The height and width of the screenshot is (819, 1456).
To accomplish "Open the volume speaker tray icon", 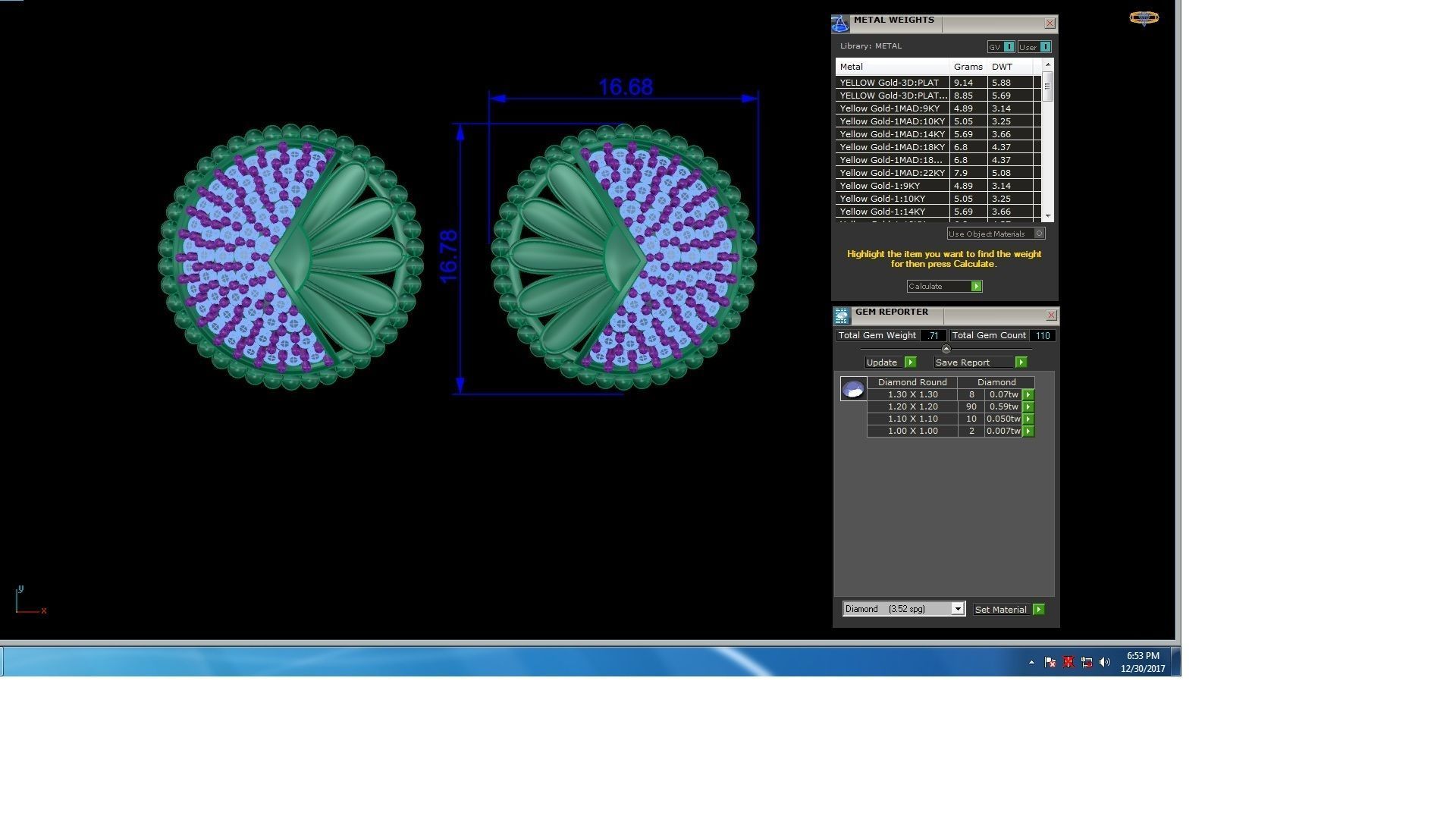I will 1105,662.
